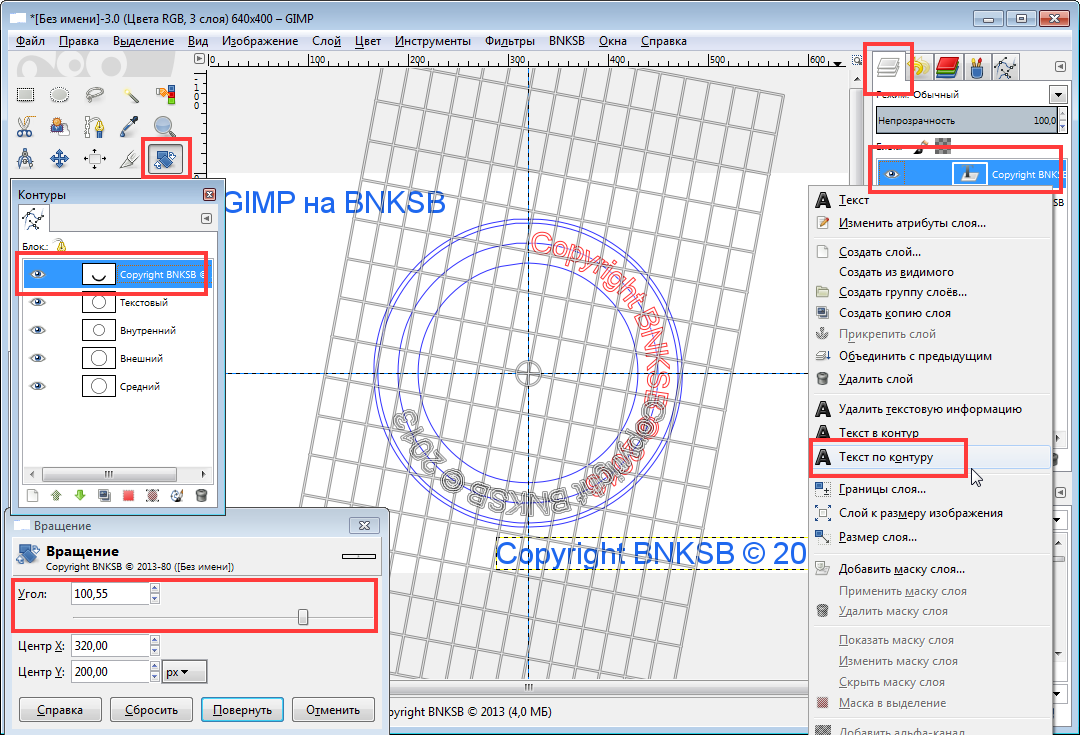This screenshot has width=1080, height=735.
Task: Open the Undo History tab in right dock
Action: 919,68
